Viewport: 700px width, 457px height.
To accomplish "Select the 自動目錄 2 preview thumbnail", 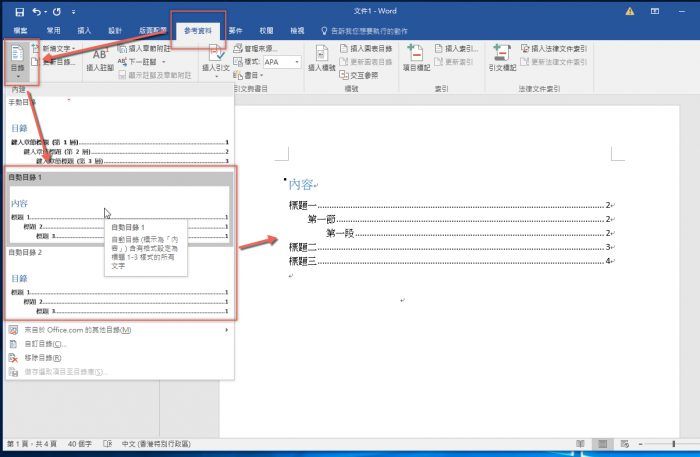I will pos(119,290).
